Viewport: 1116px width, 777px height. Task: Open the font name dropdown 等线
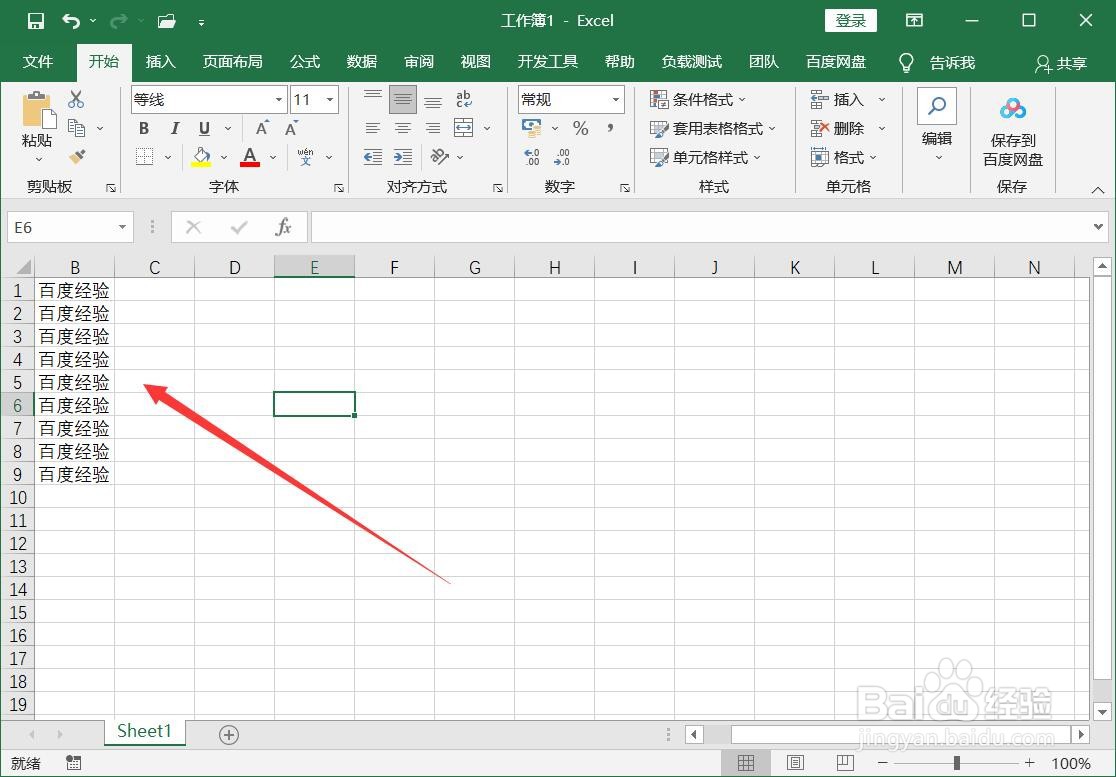click(x=278, y=100)
